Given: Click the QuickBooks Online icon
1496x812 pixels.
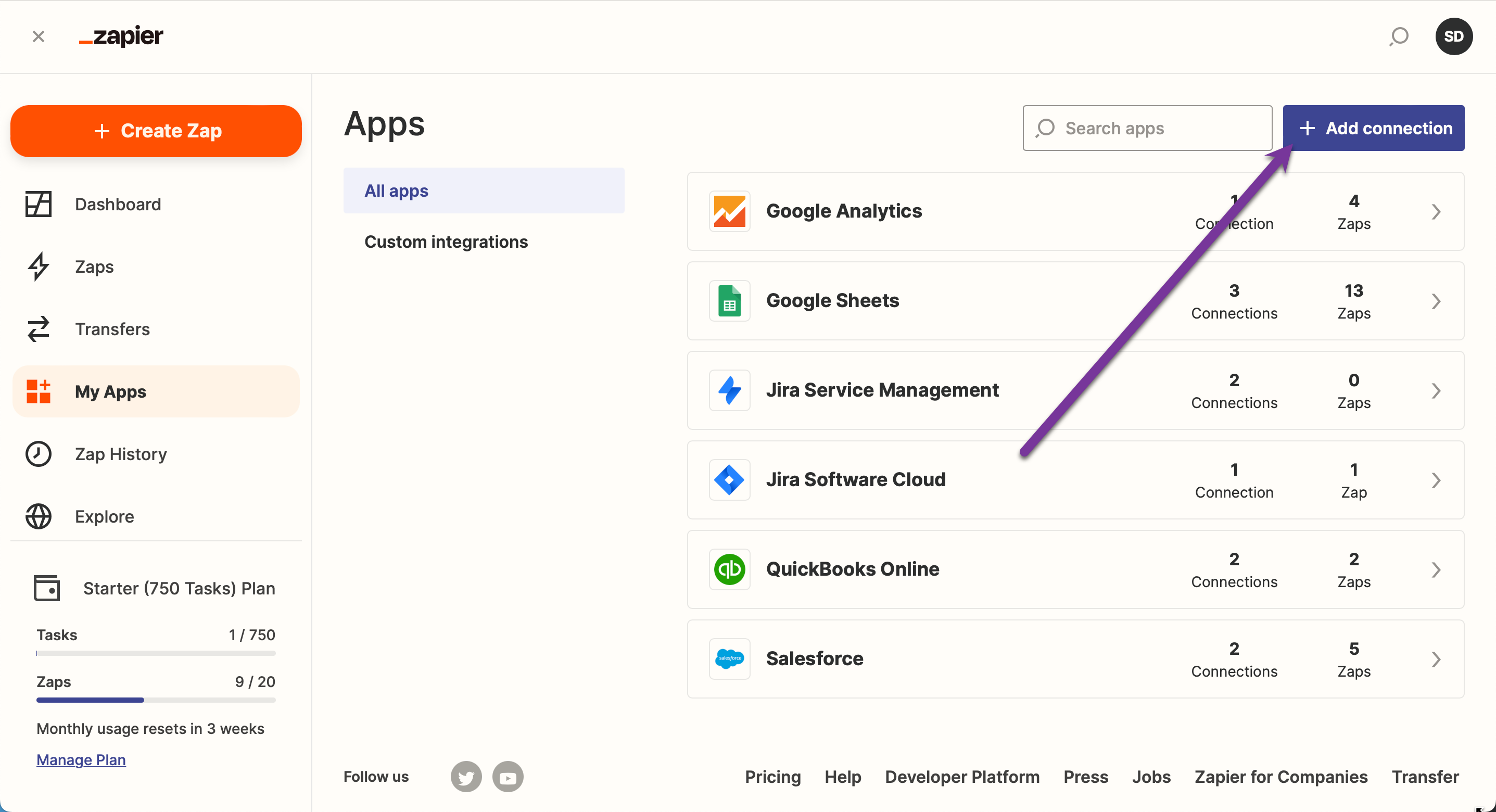Looking at the screenshot, I should (x=729, y=569).
